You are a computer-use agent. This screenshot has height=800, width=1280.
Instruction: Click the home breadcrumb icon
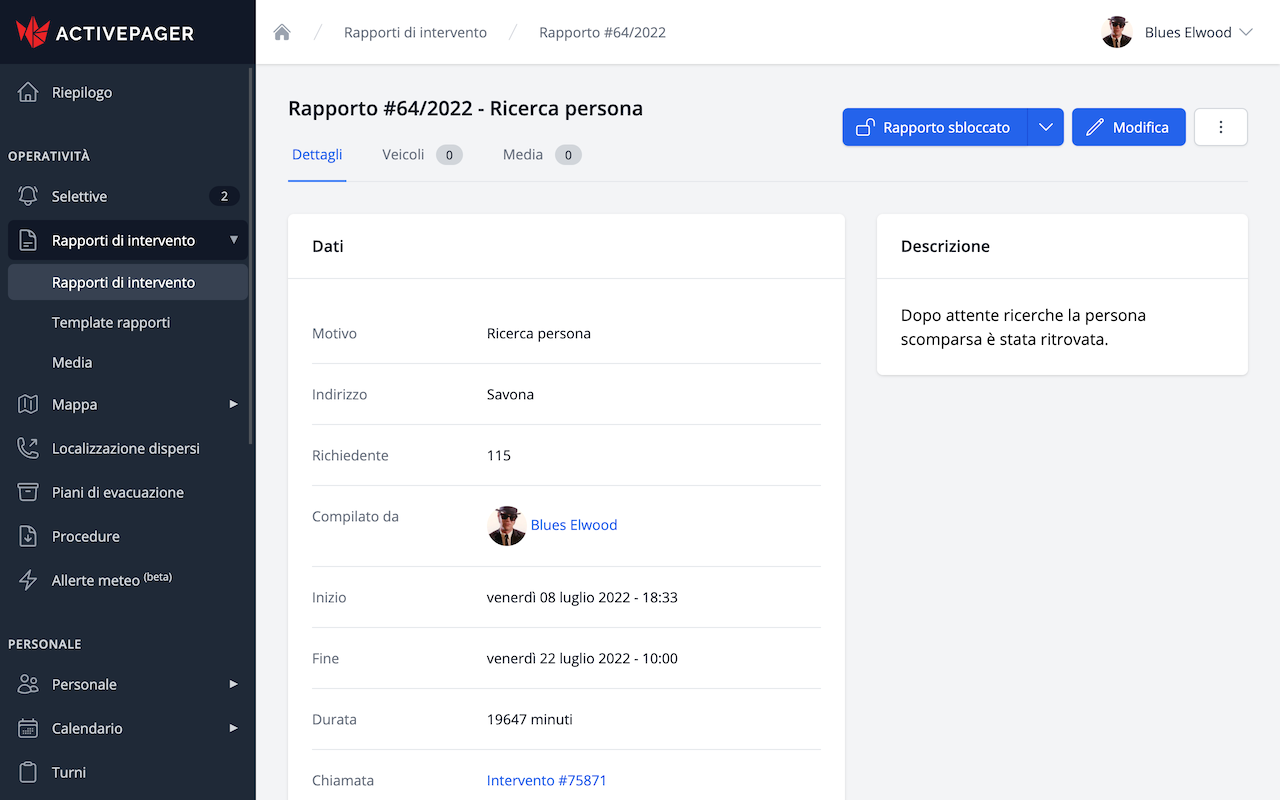(x=282, y=32)
